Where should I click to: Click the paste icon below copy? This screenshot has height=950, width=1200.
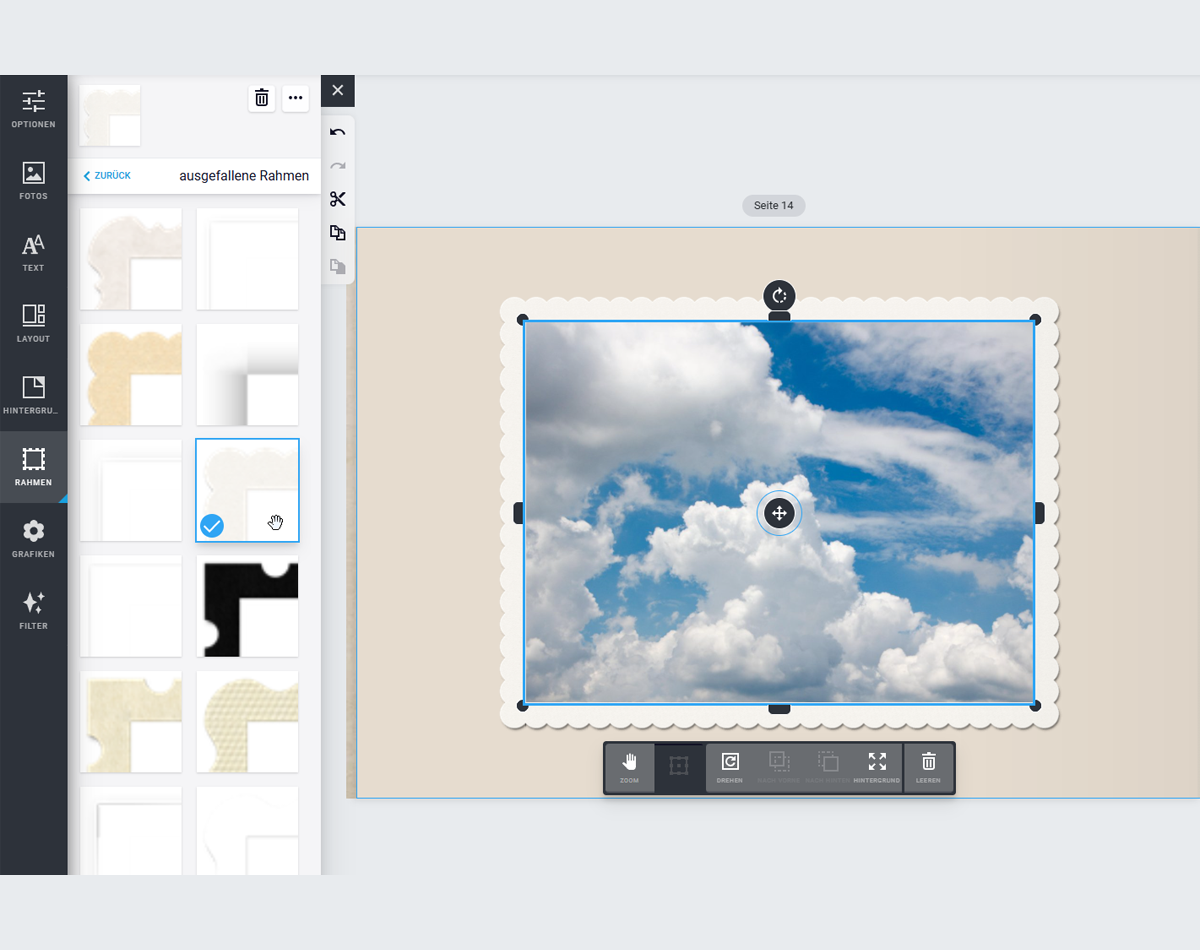tap(338, 266)
